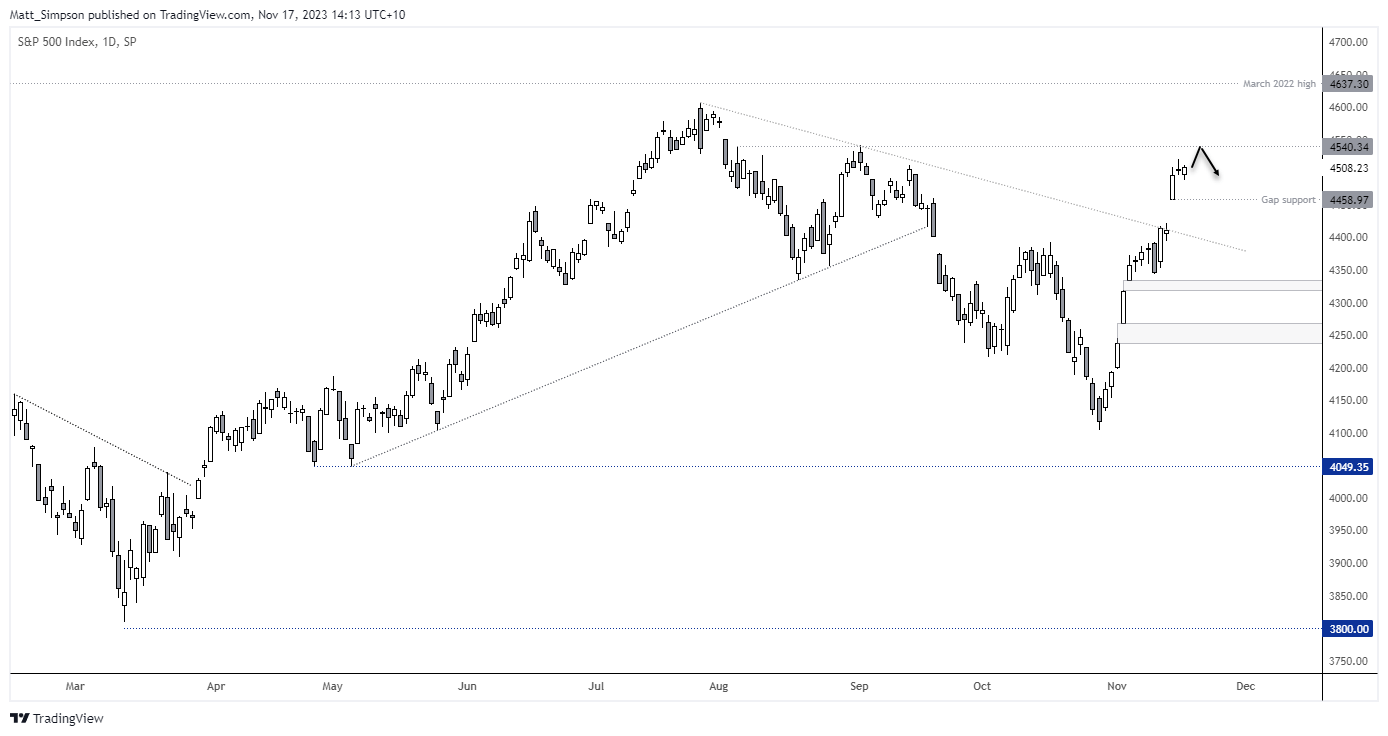The image size is (1388, 736).
Task: Click the 4508.23 current price on axis
Action: tap(1348, 168)
